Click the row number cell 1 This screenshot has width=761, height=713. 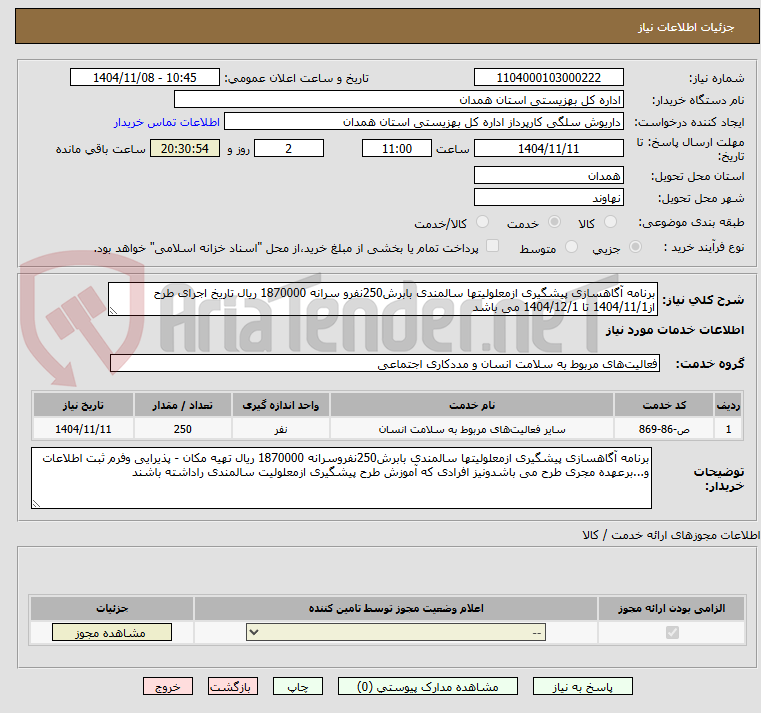click(728, 430)
